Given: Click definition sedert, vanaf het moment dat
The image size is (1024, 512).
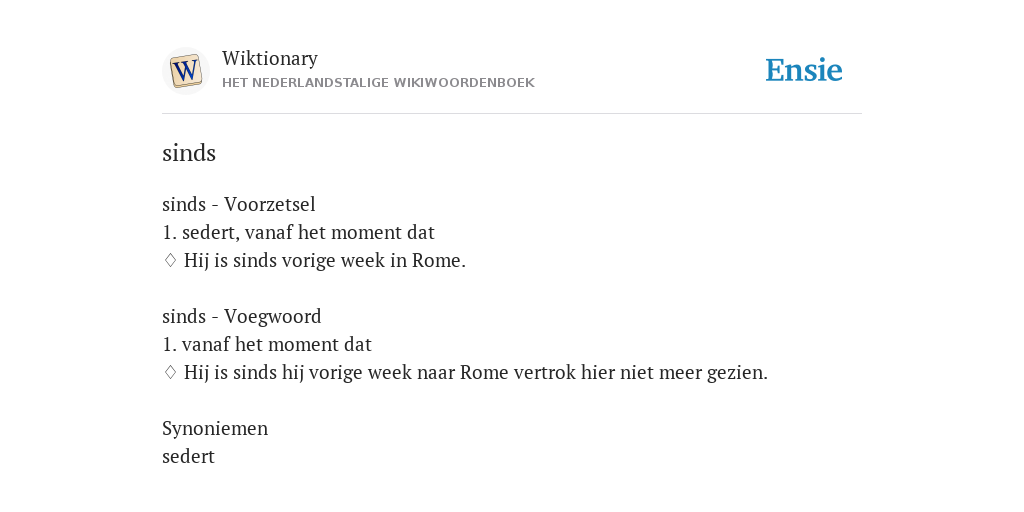Looking at the screenshot, I should coord(308,232).
